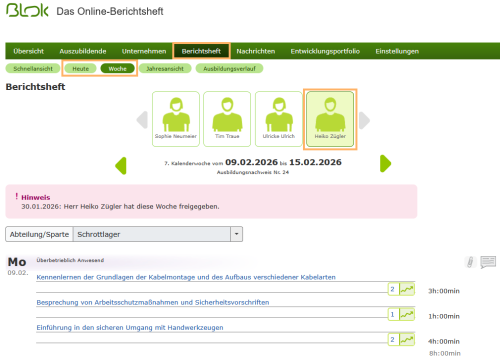This screenshot has height=360, width=500.
Task: Open the chart icon for the Handwerkzeugen entry
Action: (x=407, y=339)
